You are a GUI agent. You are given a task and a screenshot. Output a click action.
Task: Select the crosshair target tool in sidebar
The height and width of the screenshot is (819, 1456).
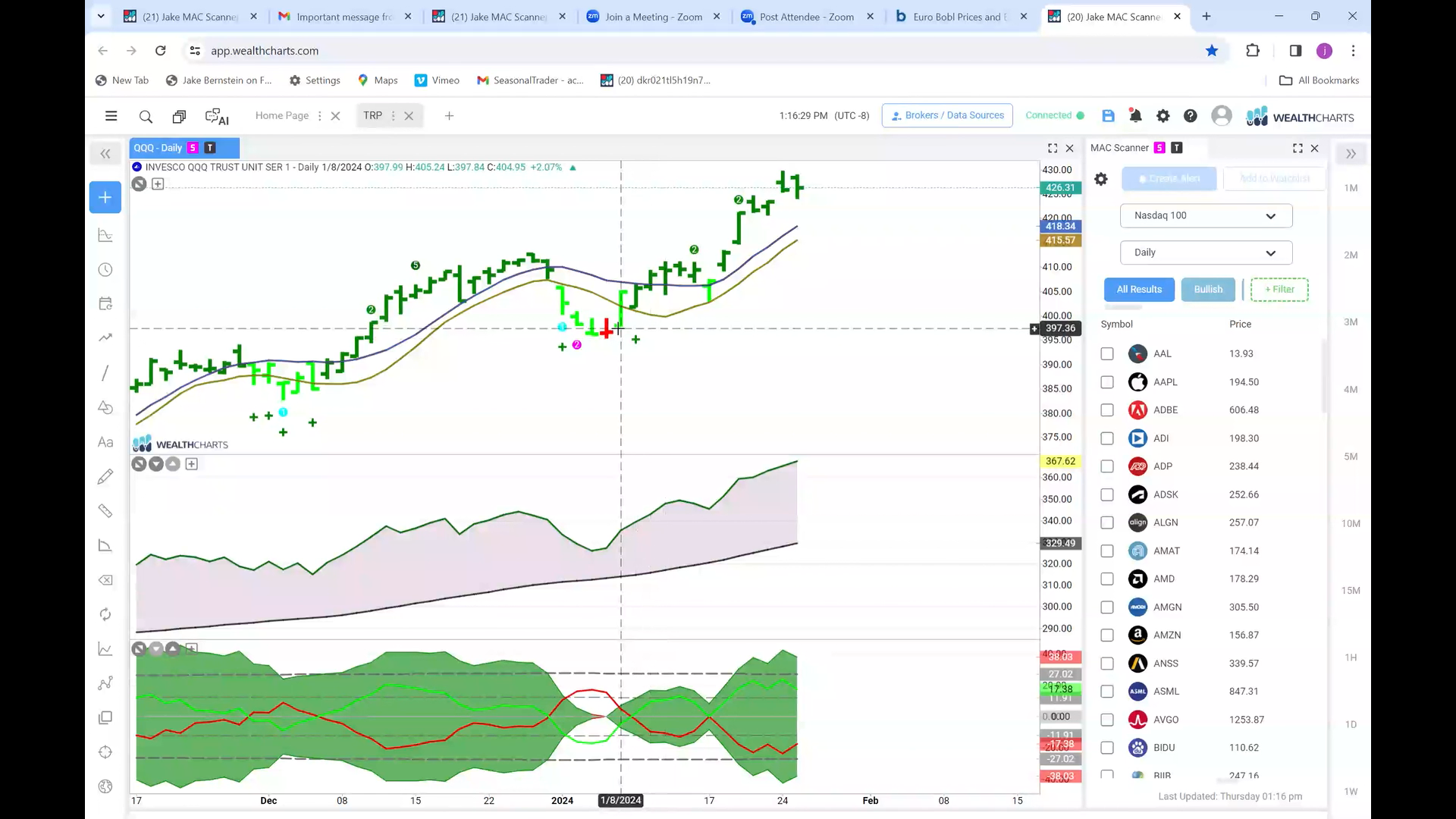[105, 752]
